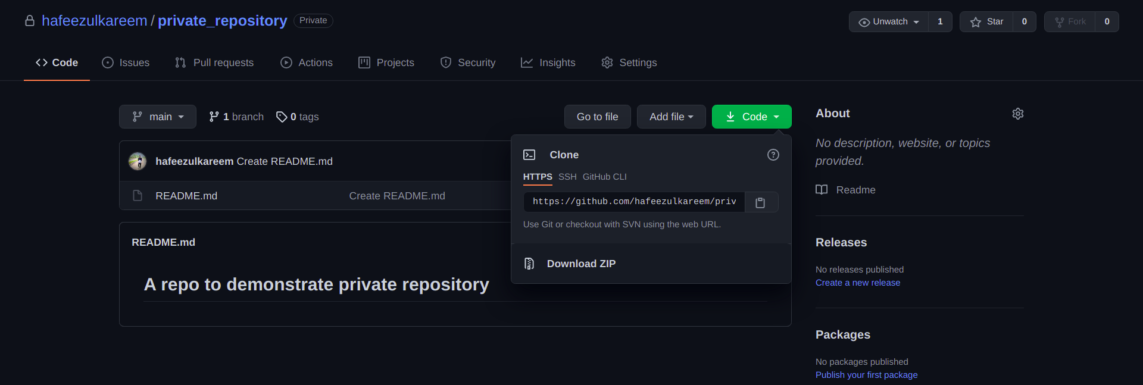This screenshot has width=1143, height=385.
Task: Click the file icon beside README.md
Action: click(x=136, y=195)
